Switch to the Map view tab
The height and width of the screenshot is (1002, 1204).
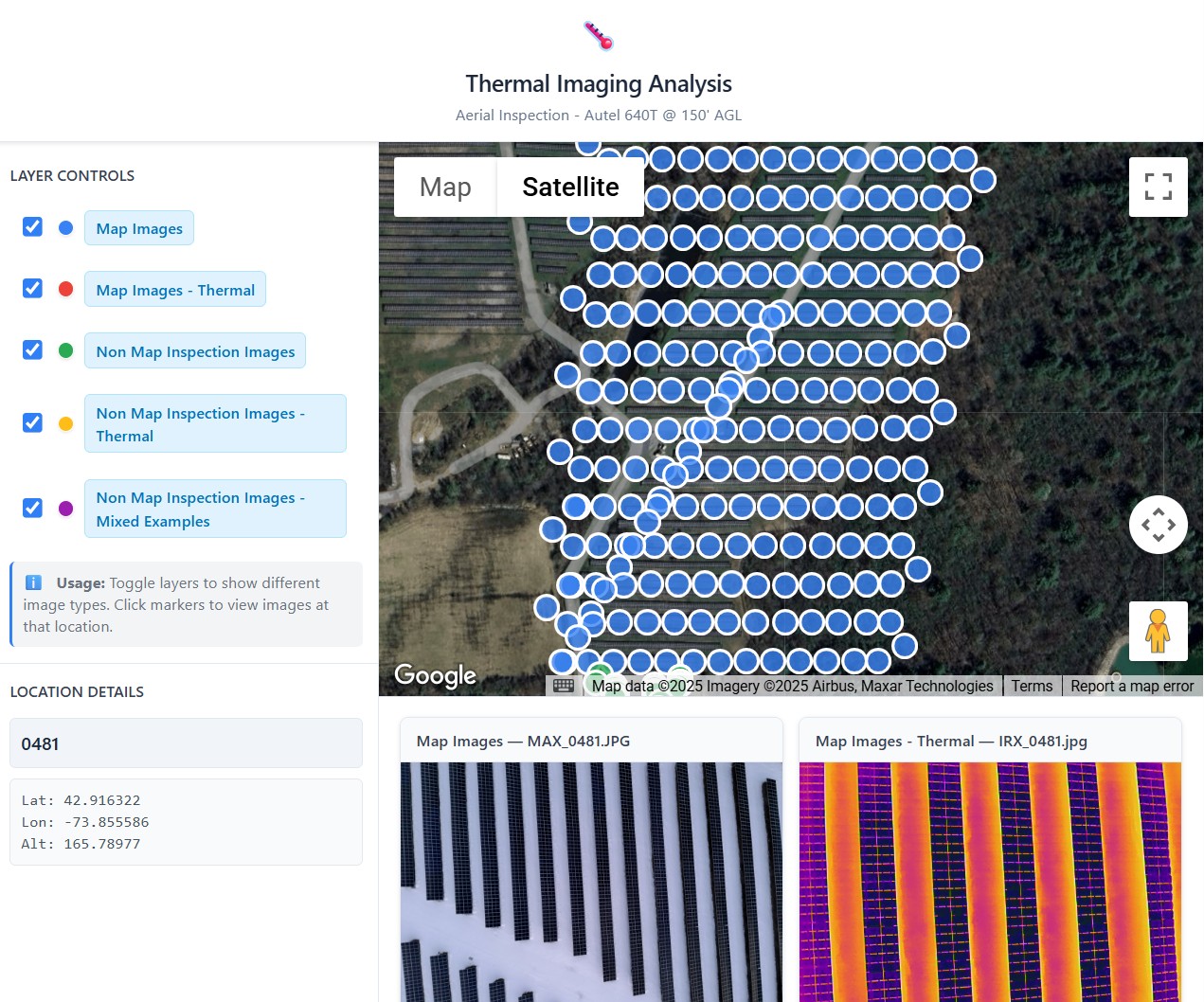tap(443, 187)
